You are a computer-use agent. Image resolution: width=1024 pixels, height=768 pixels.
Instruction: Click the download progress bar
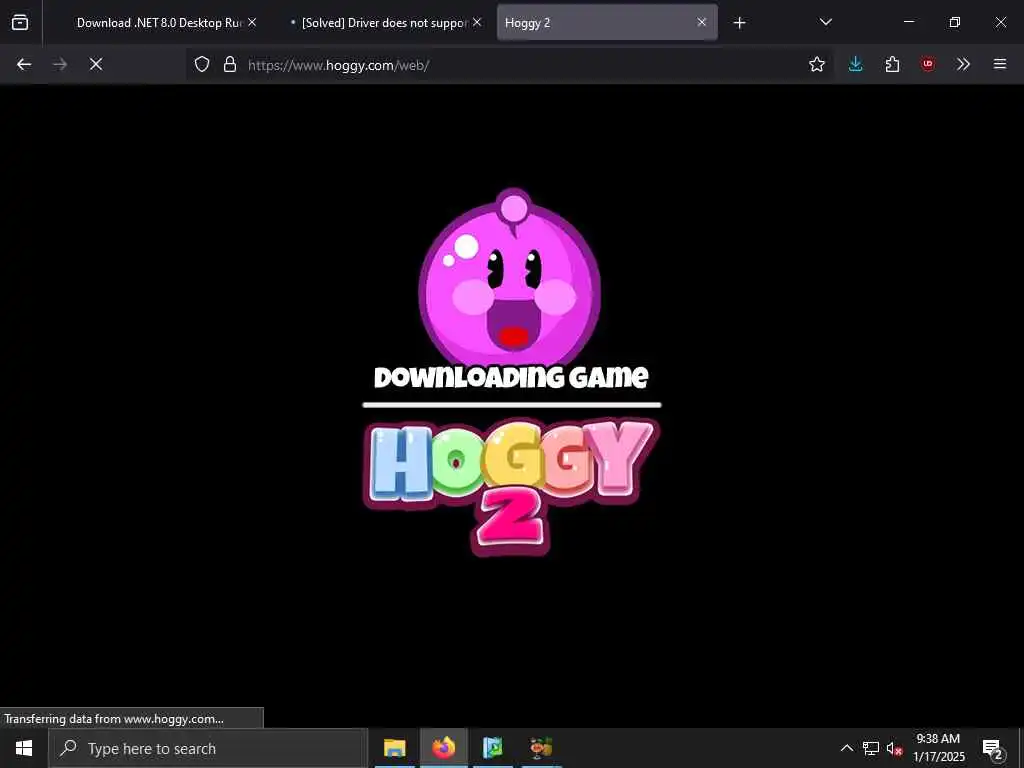click(512, 405)
